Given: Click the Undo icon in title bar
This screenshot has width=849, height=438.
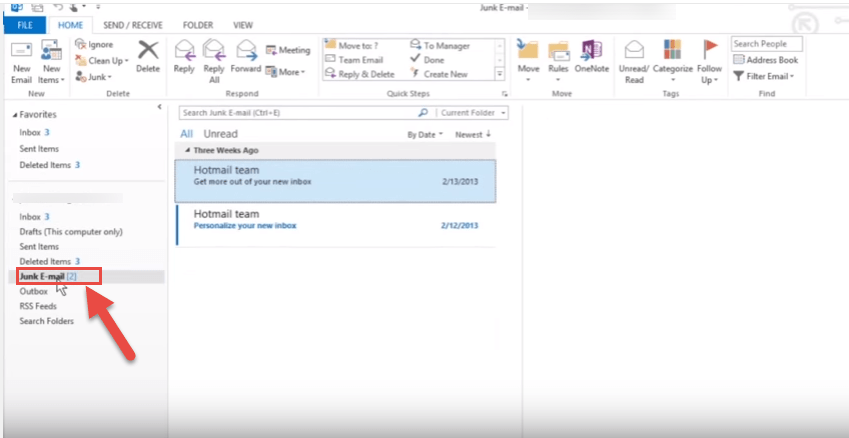Looking at the screenshot, I should tap(58, 6).
